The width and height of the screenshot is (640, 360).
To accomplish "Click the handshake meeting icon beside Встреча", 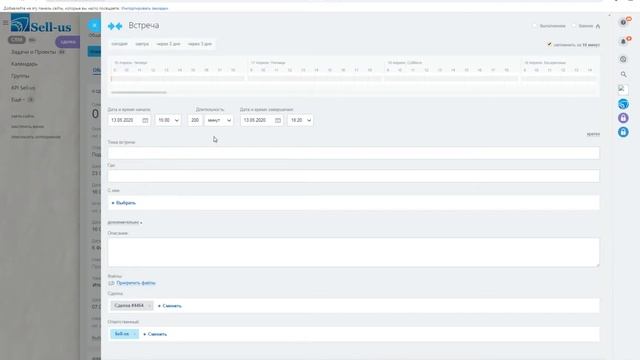I will [x=115, y=26].
